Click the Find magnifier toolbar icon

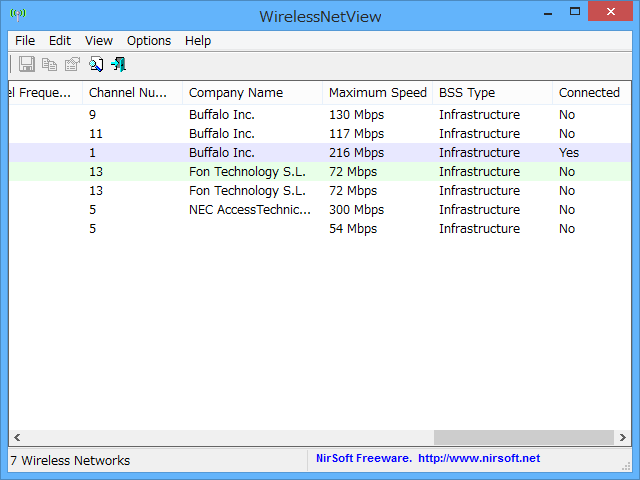pos(96,65)
